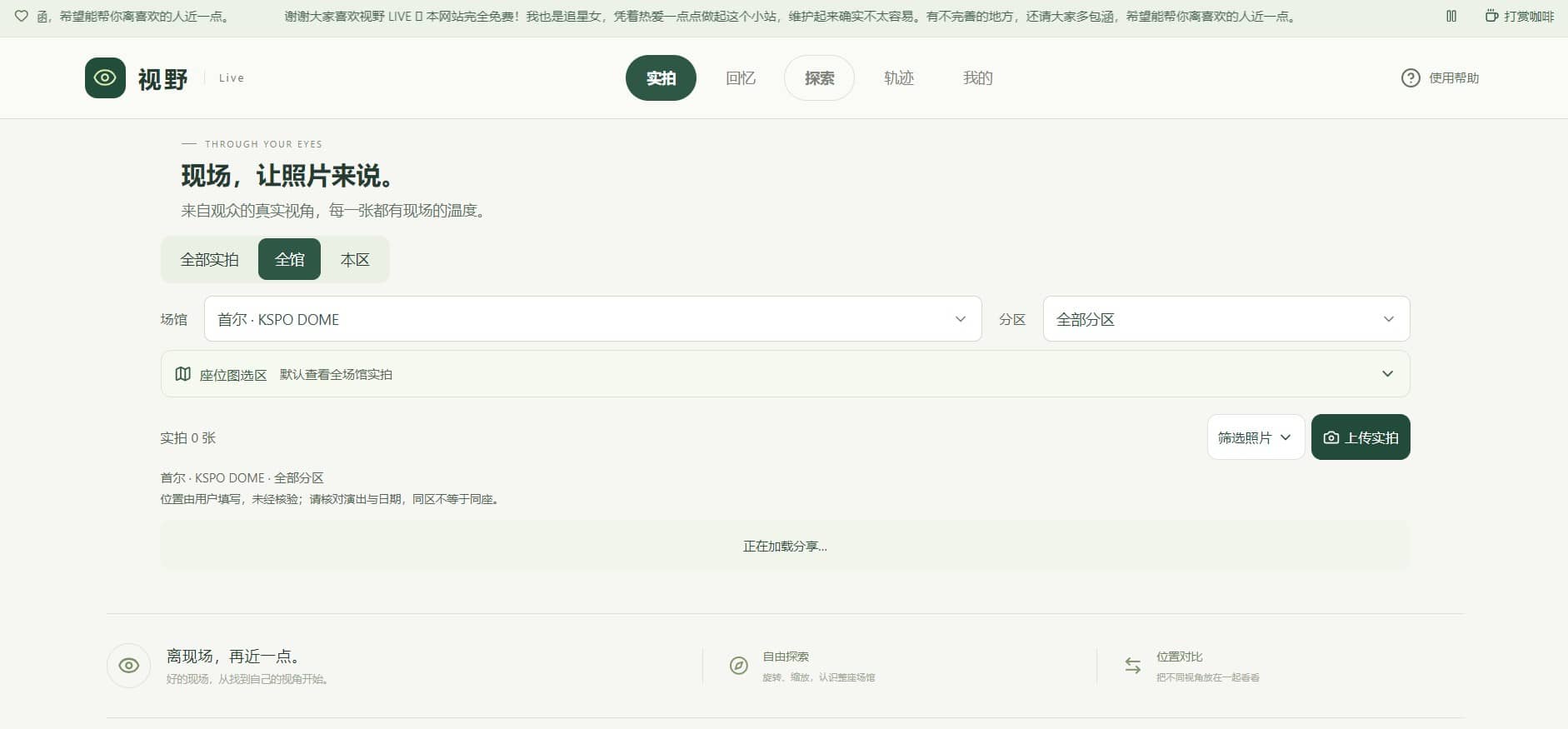Click the Live label beside logo
Image resolution: width=1568 pixels, height=729 pixels.
tap(232, 77)
